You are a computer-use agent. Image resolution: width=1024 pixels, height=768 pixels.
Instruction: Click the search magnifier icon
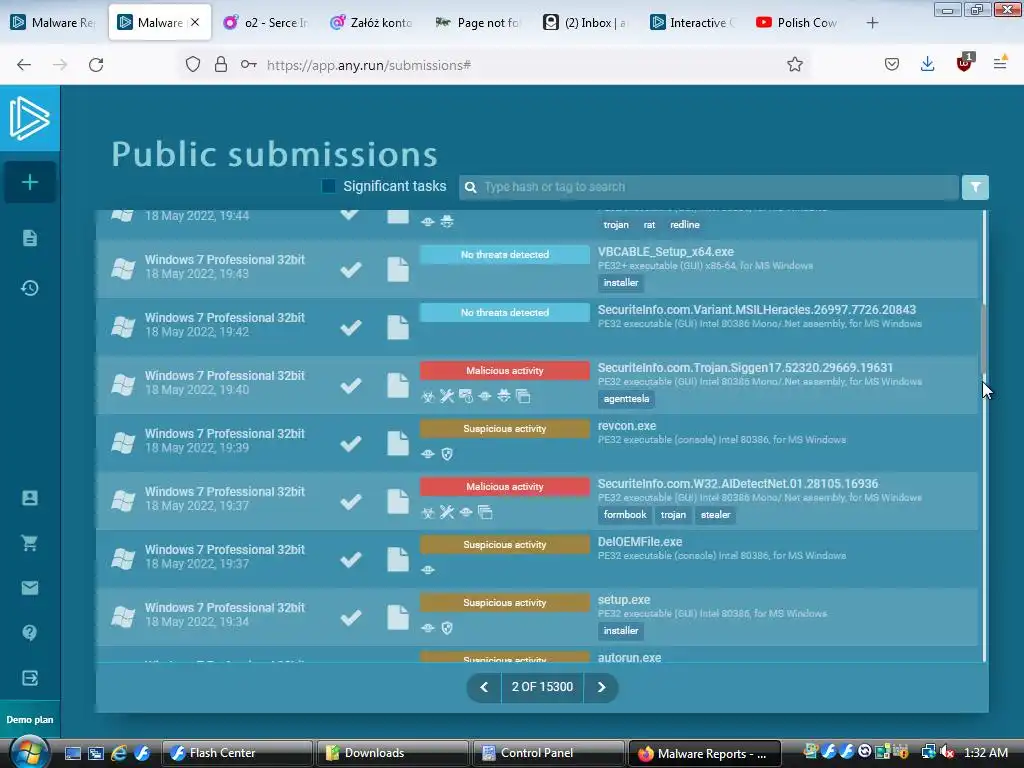point(470,187)
